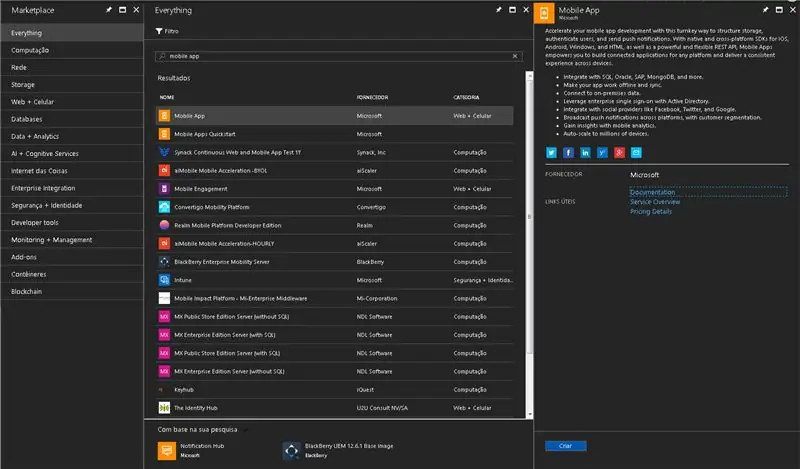The width and height of the screenshot is (800, 469).
Task: Sort results by CATEGORIA column header
Action: (x=466, y=97)
